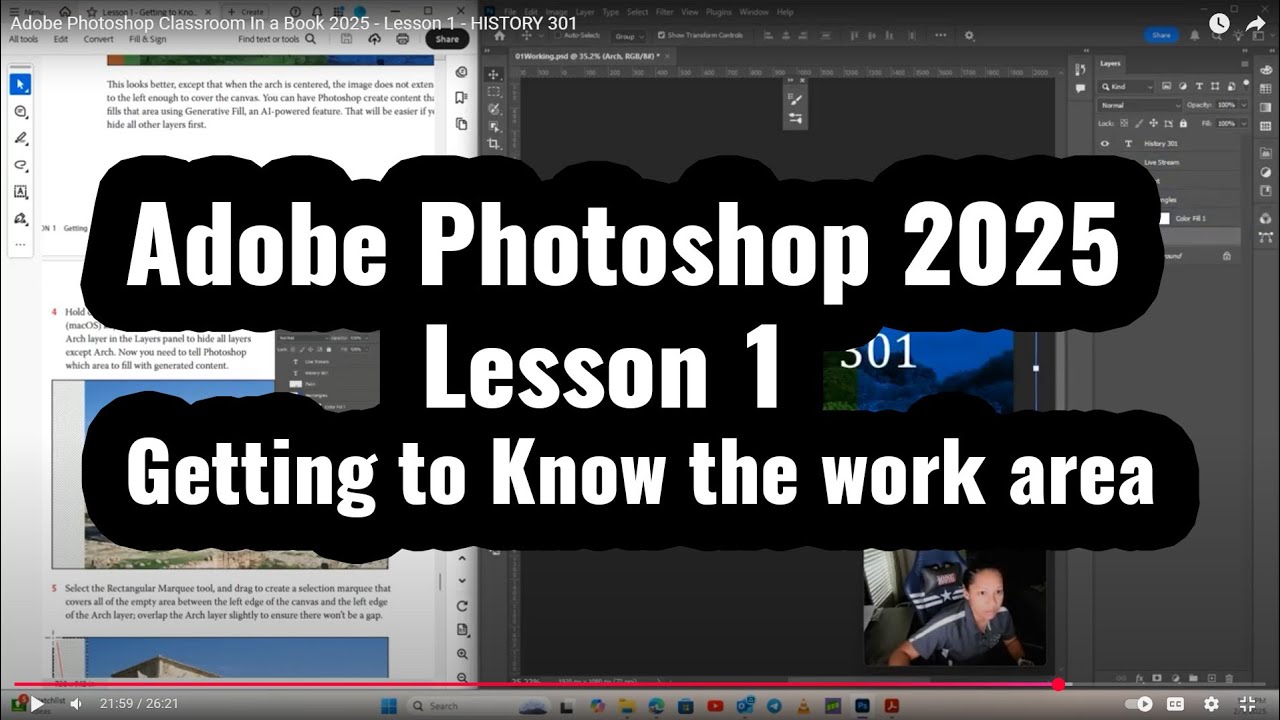Select Photoshop's Move tool
The height and width of the screenshot is (720, 1280).
pos(494,74)
